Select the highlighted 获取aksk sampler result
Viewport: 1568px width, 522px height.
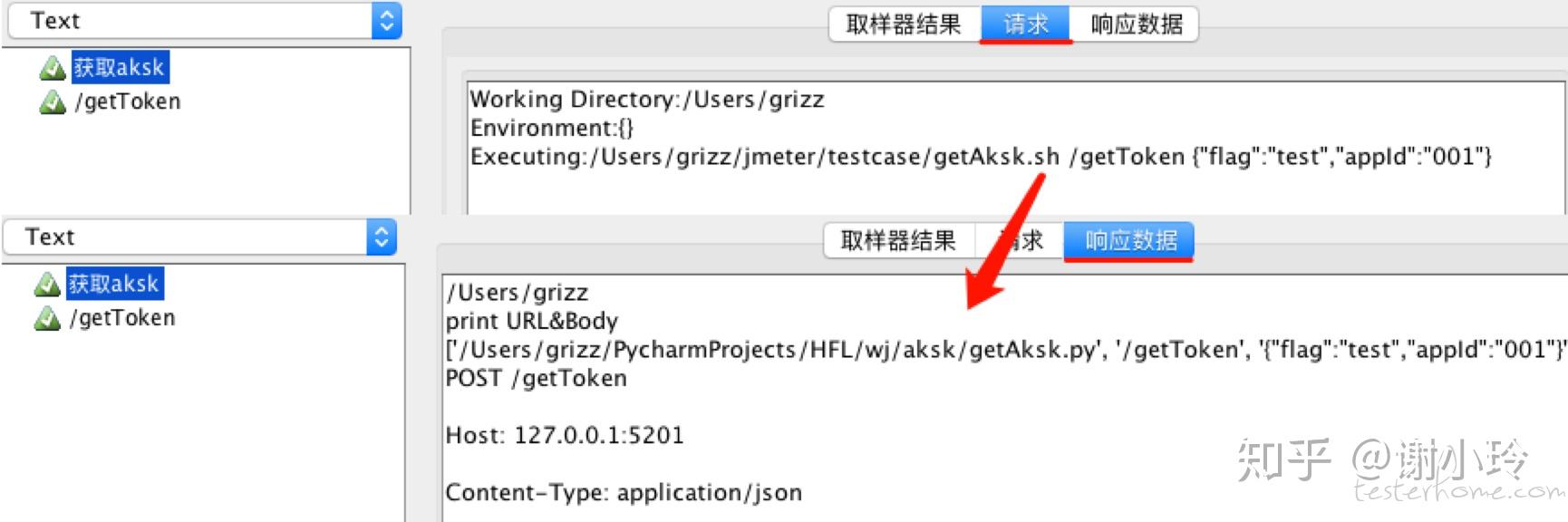point(120,66)
